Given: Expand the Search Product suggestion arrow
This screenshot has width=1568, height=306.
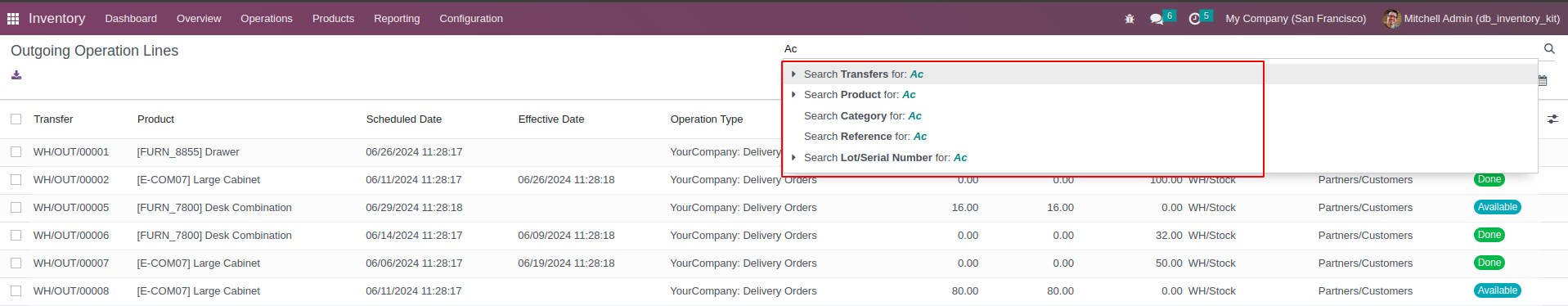Looking at the screenshot, I should pos(793,95).
